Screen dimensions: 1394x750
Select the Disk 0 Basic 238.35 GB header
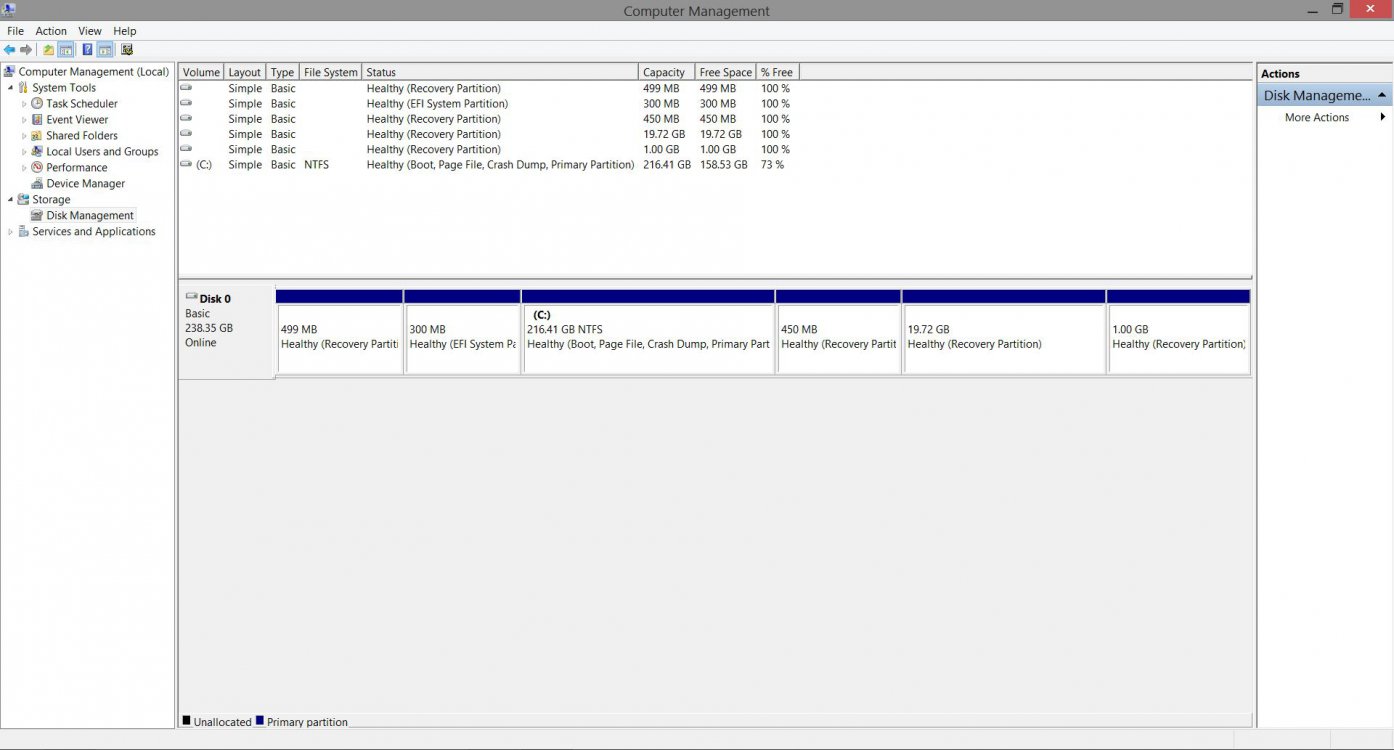(x=227, y=332)
